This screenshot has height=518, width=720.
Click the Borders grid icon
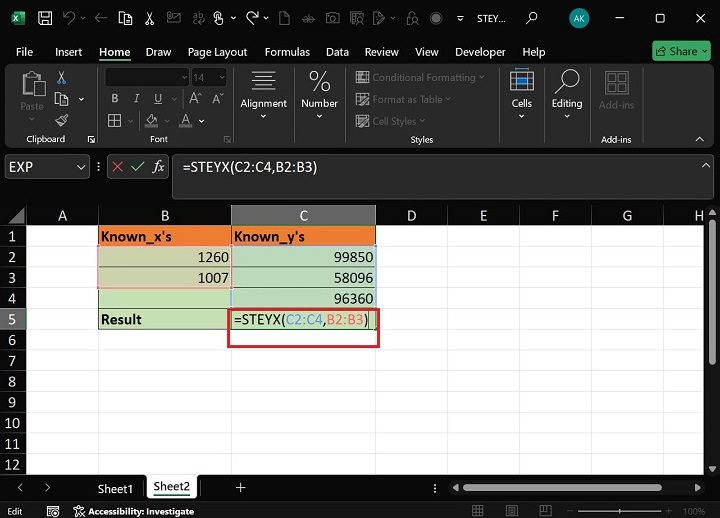pyautogui.click(x=114, y=121)
